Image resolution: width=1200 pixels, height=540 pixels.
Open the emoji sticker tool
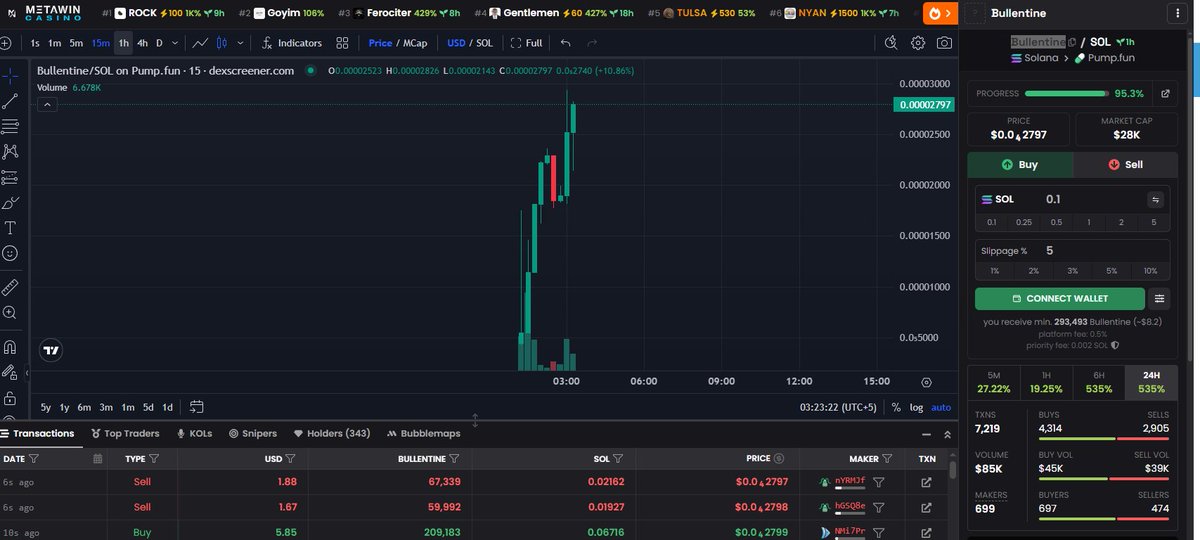pyautogui.click(x=10, y=254)
